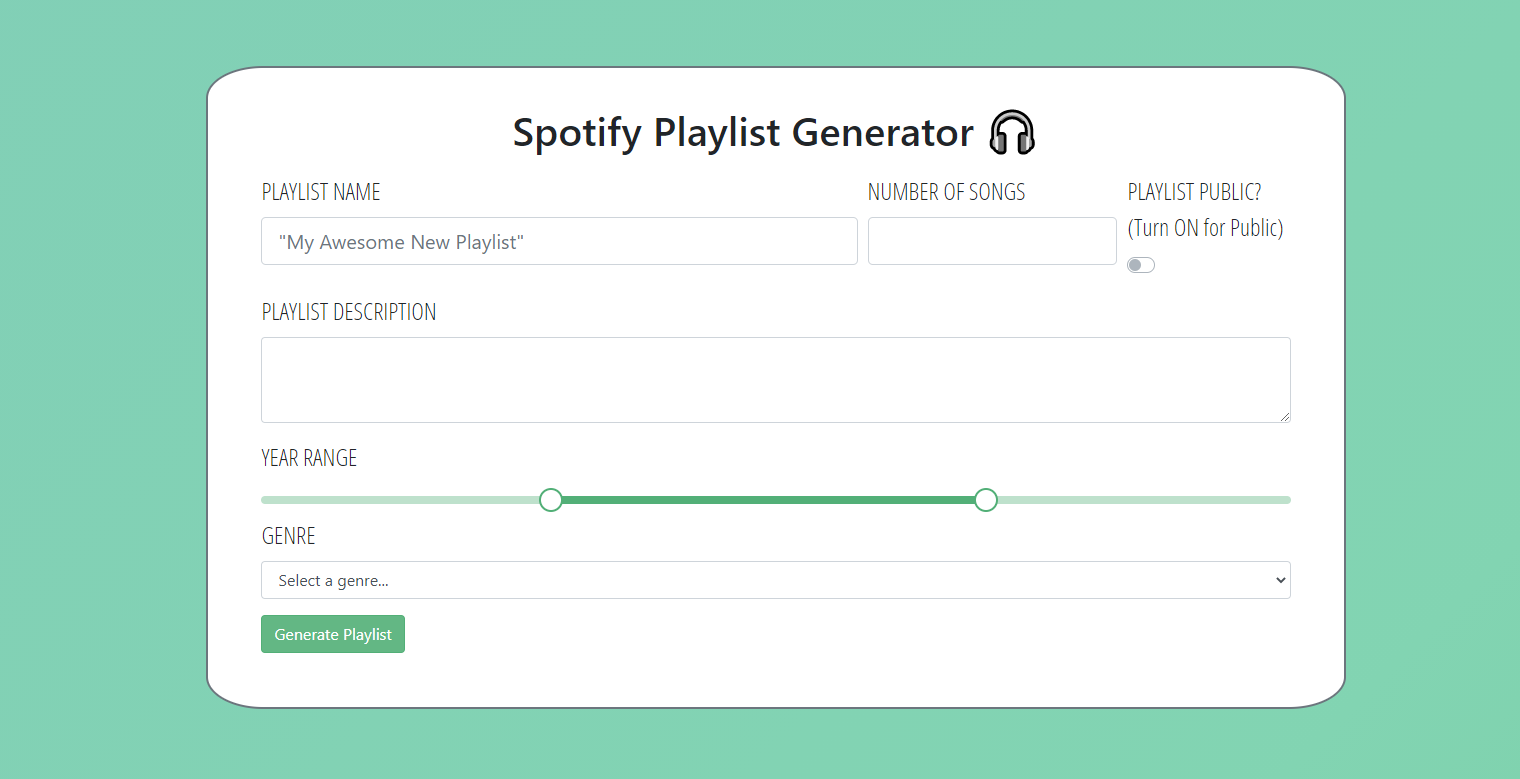Click inside the Playlist Name field
Image resolution: width=1520 pixels, height=779 pixels.
coord(558,241)
